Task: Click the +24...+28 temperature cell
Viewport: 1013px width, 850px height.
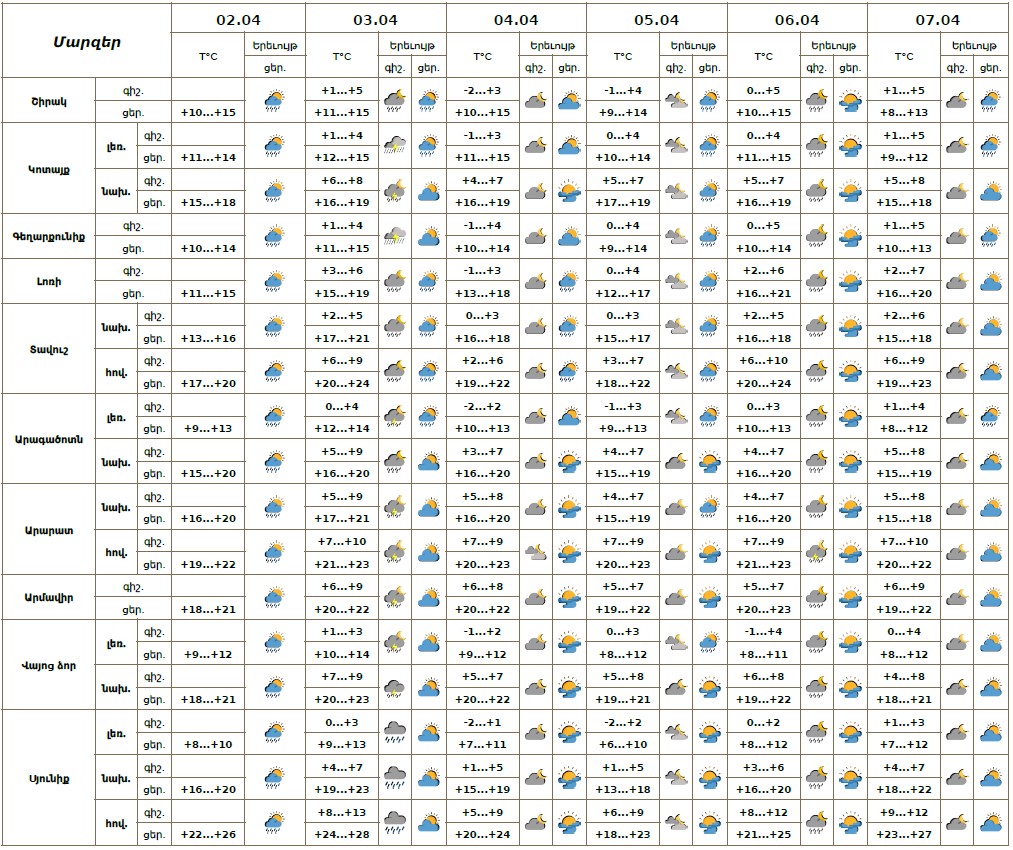Action: point(342,834)
